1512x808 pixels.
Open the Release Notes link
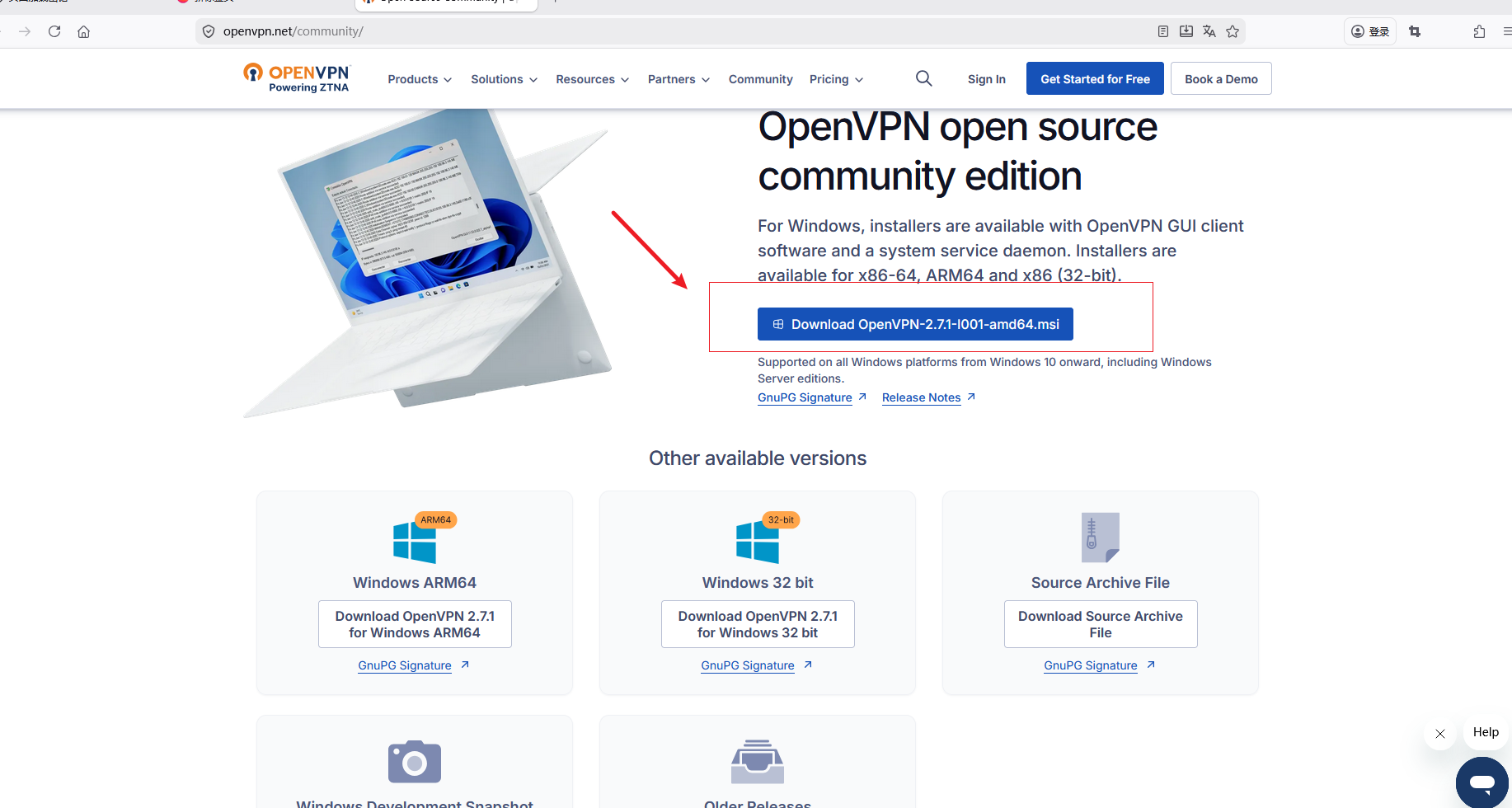tap(921, 397)
